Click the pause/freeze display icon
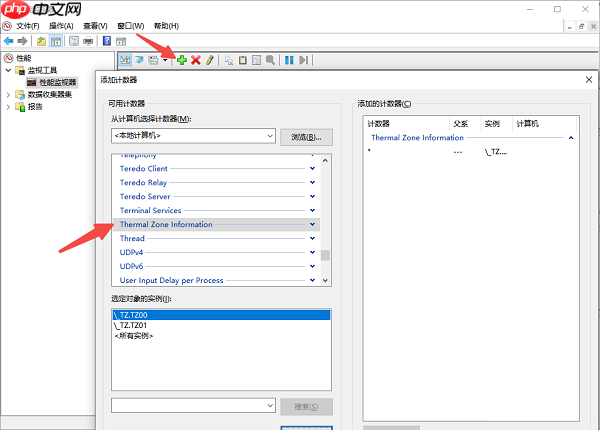The height and width of the screenshot is (430, 600). pos(289,60)
